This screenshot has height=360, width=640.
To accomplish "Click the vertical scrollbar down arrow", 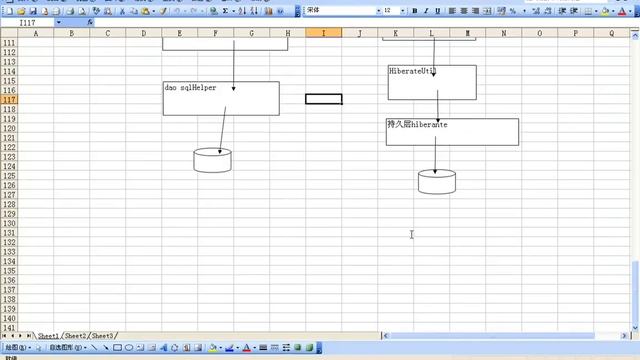I will click(x=635, y=327).
